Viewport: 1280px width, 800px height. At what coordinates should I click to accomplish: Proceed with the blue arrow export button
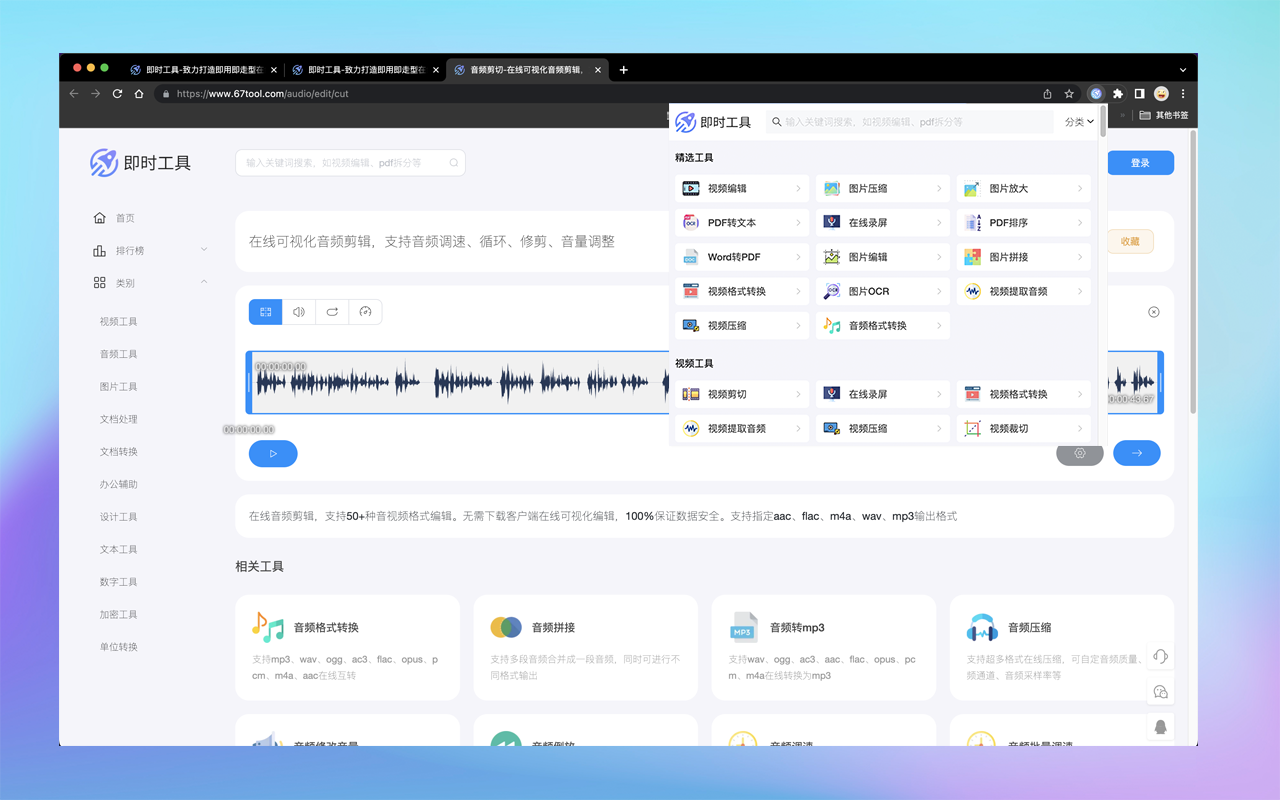click(1136, 453)
